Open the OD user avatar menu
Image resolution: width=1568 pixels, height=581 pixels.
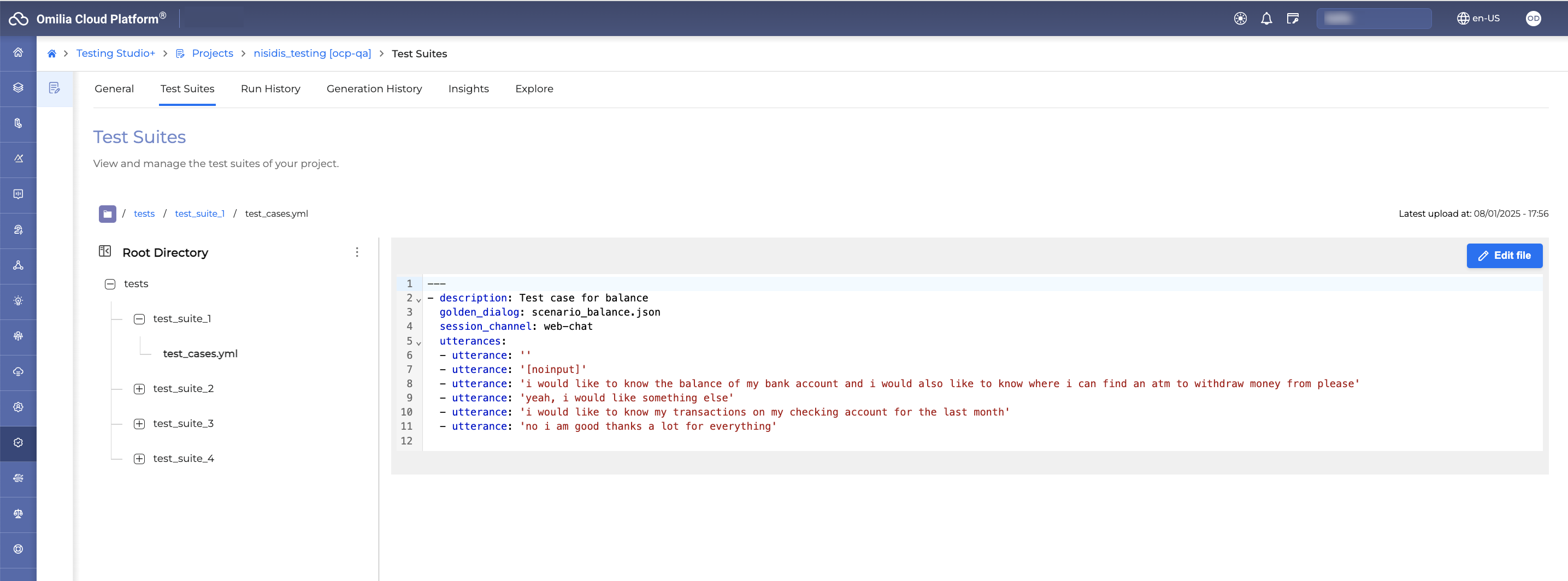1532,18
